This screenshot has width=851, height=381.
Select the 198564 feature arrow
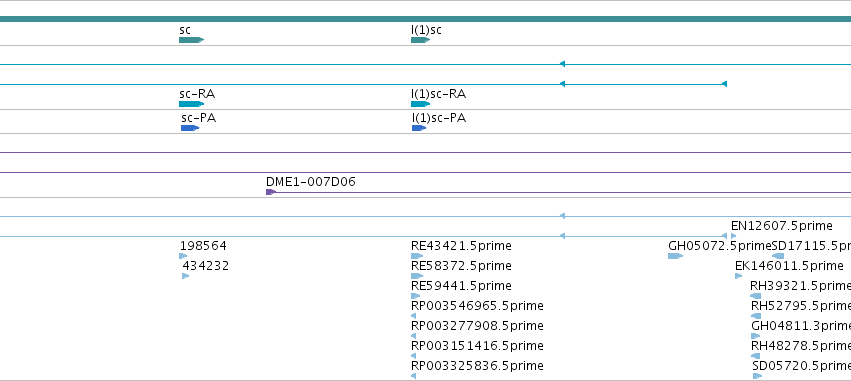(183, 256)
